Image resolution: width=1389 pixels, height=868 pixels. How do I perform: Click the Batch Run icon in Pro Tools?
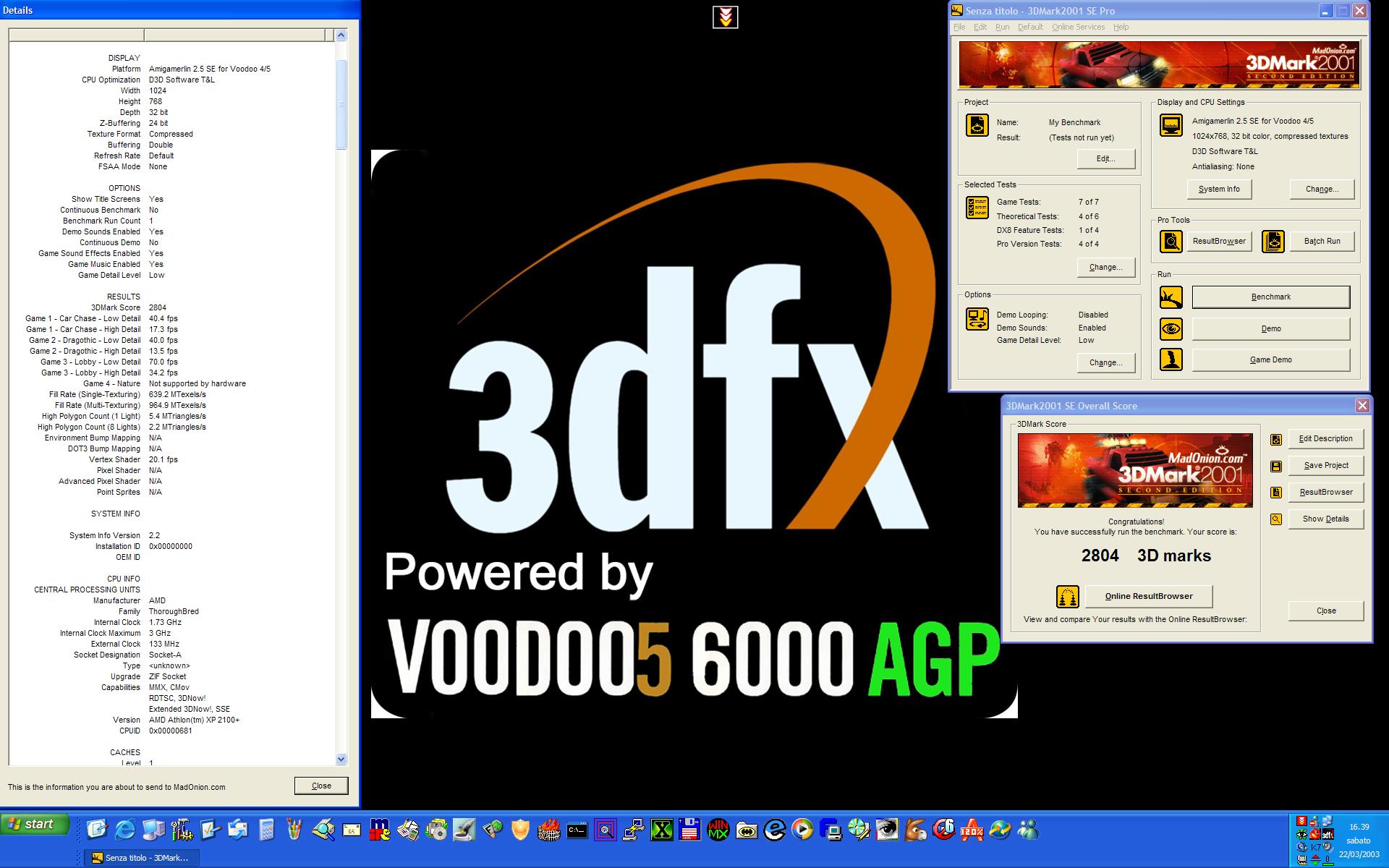(1273, 242)
